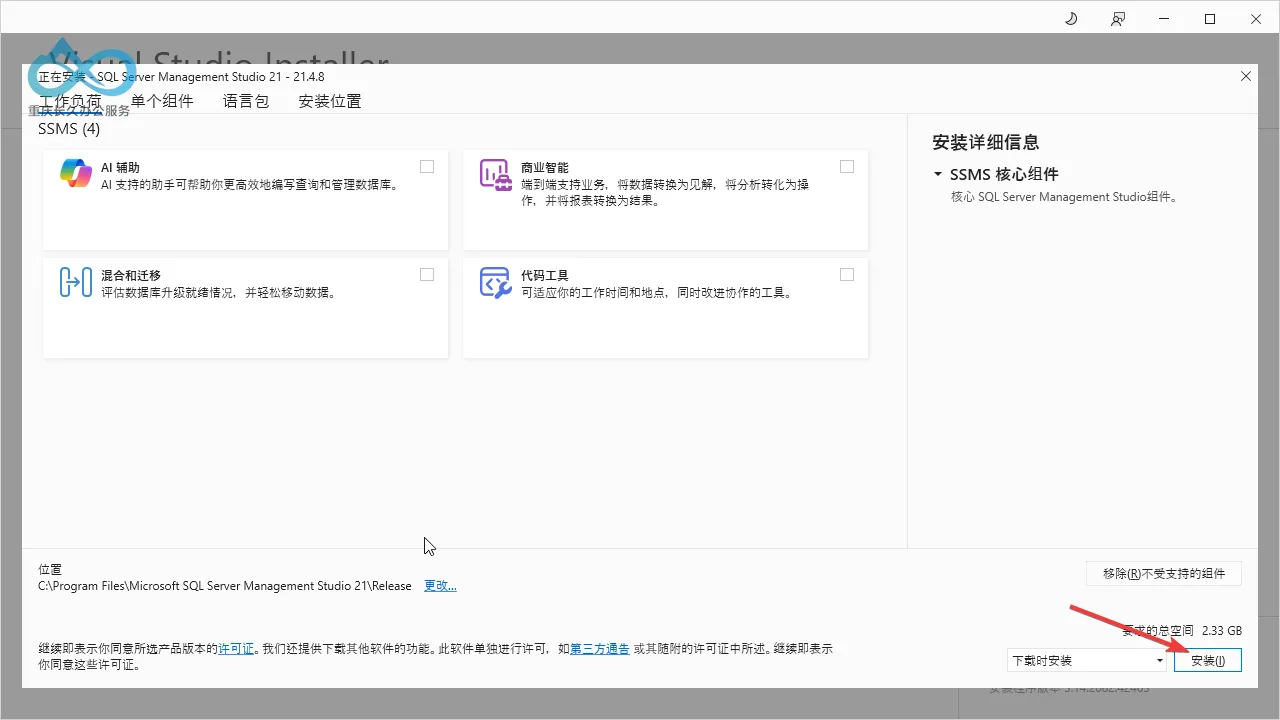The width and height of the screenshot is (1280, 720).
Task: Enable the 商业智能 checkbox
Action: click(847, 167)
